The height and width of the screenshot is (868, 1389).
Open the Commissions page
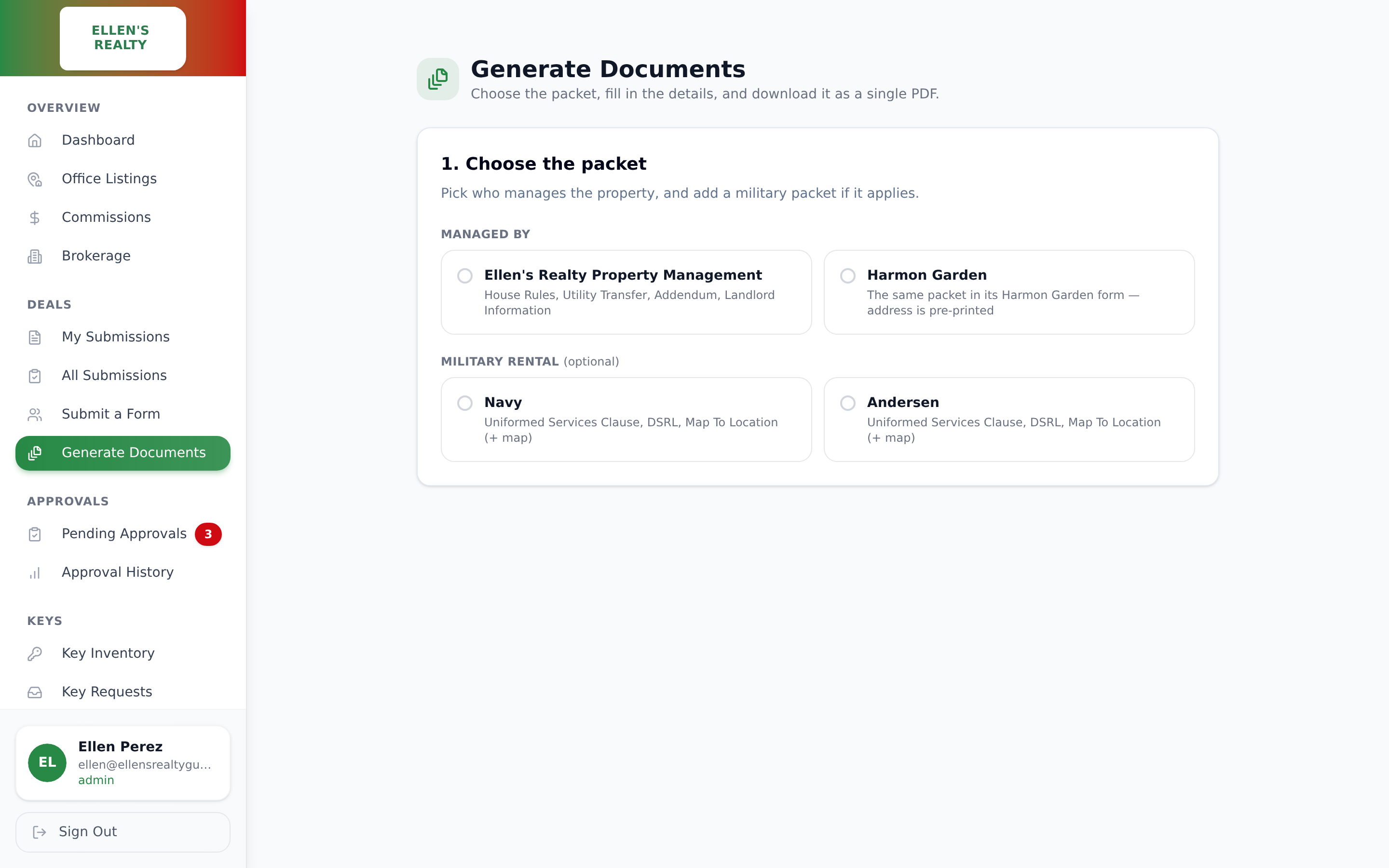pyautogui.click(x=123, y=217)
